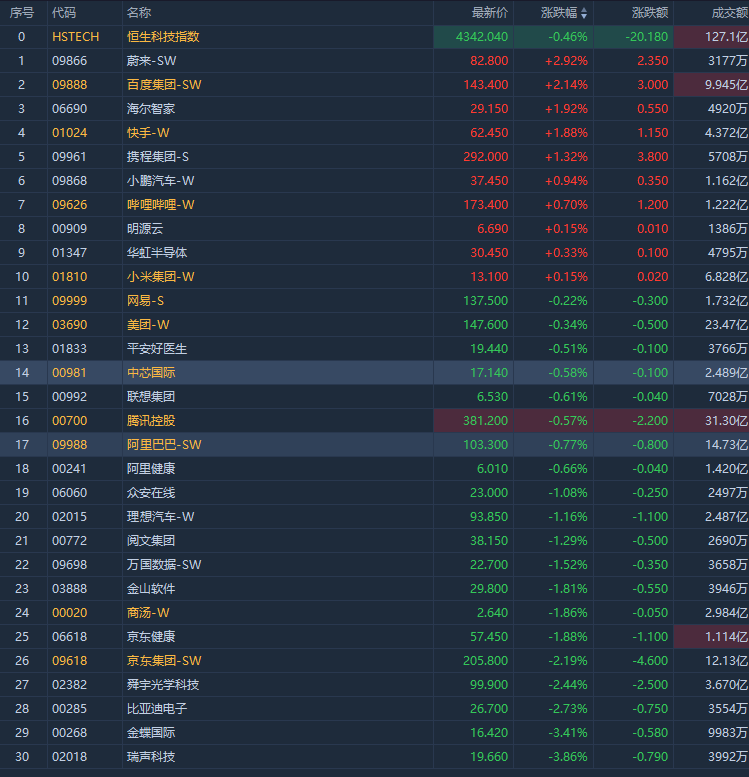Click highlighted 中芯国际 stock name
The width and height of the screenshot is (749, 777).
point(151,373)
